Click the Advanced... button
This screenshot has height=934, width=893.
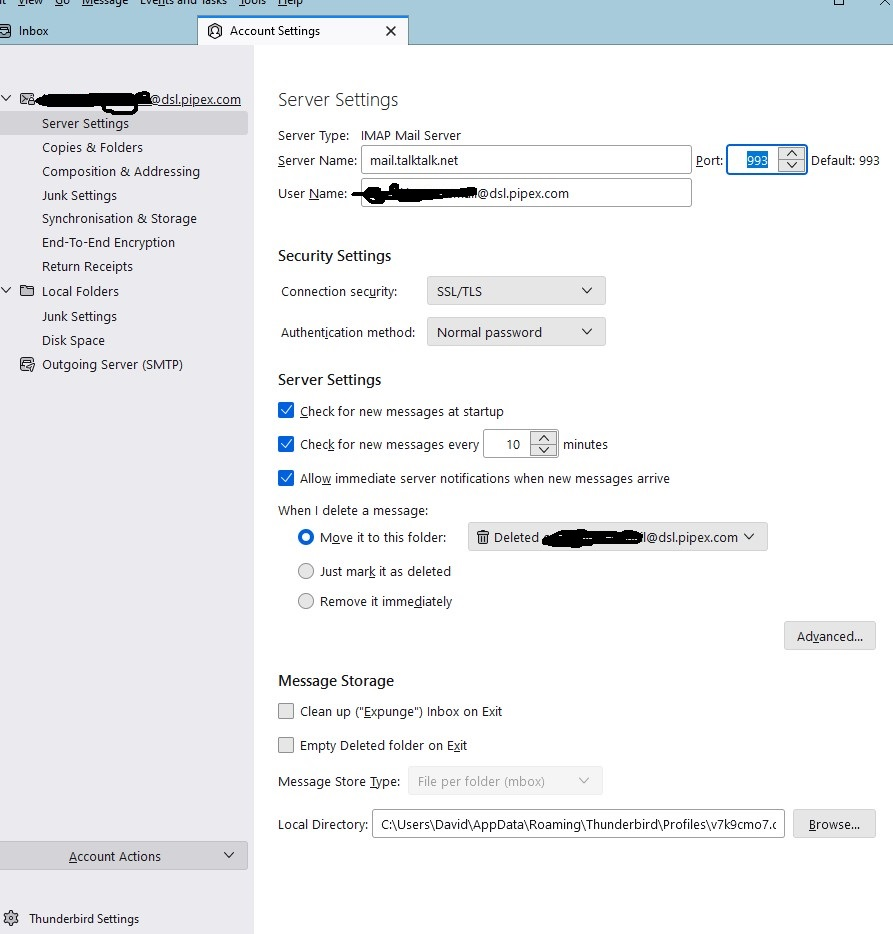pyautogui.click(x=829, y=636)
